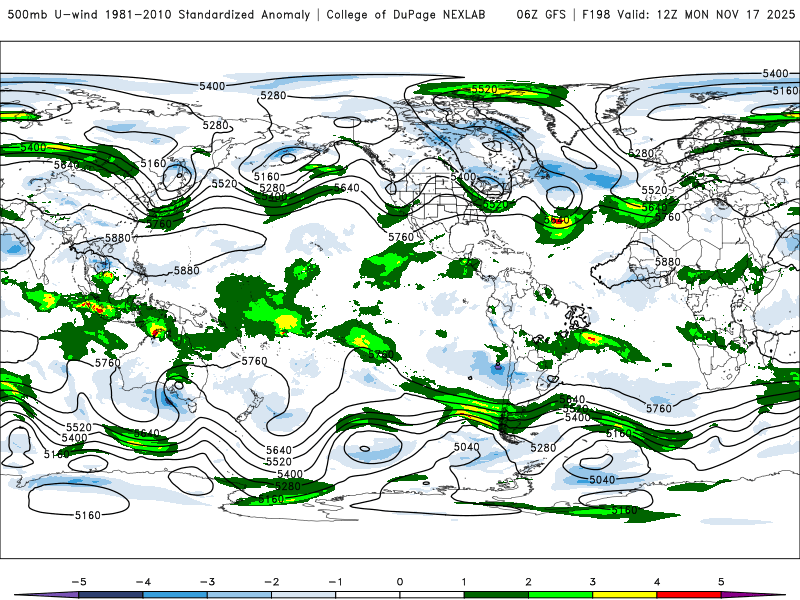
Task: Click the "1" color bar label
Action: (464, 582)
